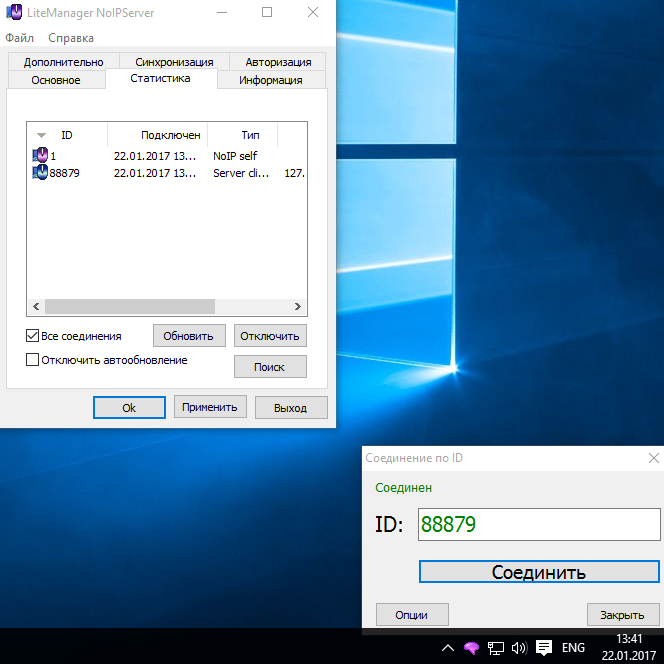Switch to the 'Синхронизация' tab
The image size is (664, 664).
[x=174, y=62]
